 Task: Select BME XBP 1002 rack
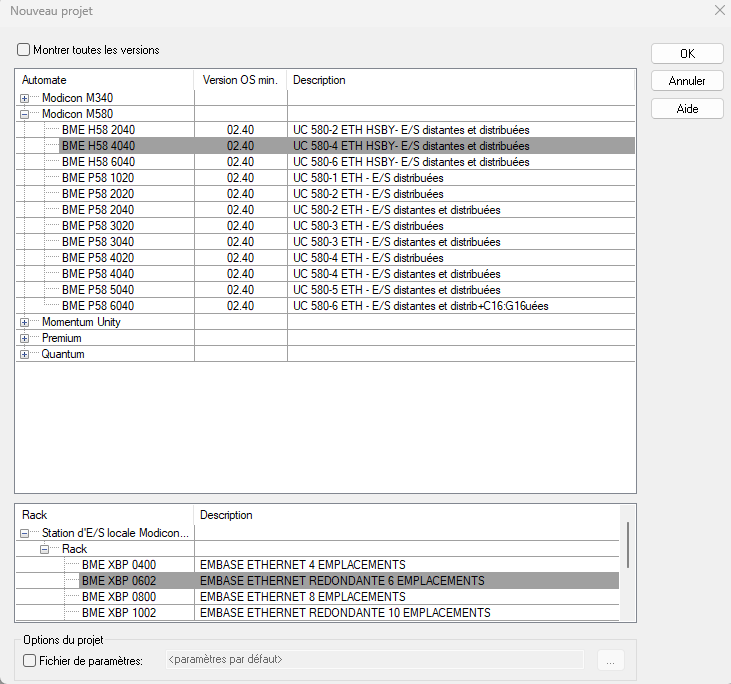(119, 613)
